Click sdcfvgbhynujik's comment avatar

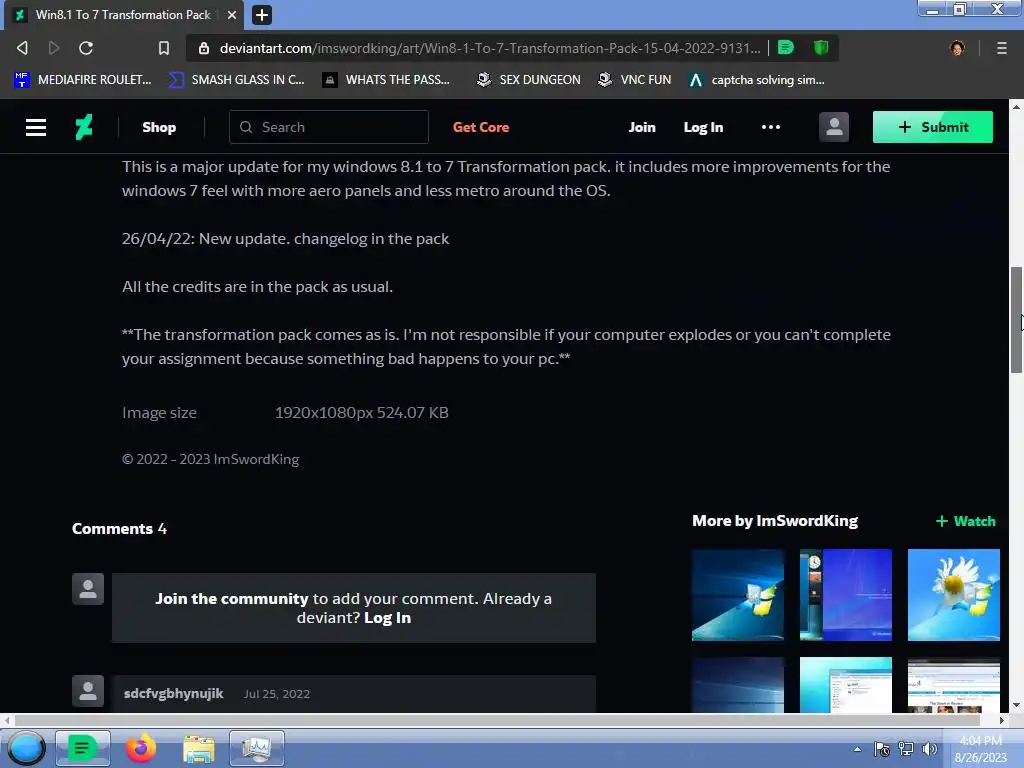pos(88,691)
